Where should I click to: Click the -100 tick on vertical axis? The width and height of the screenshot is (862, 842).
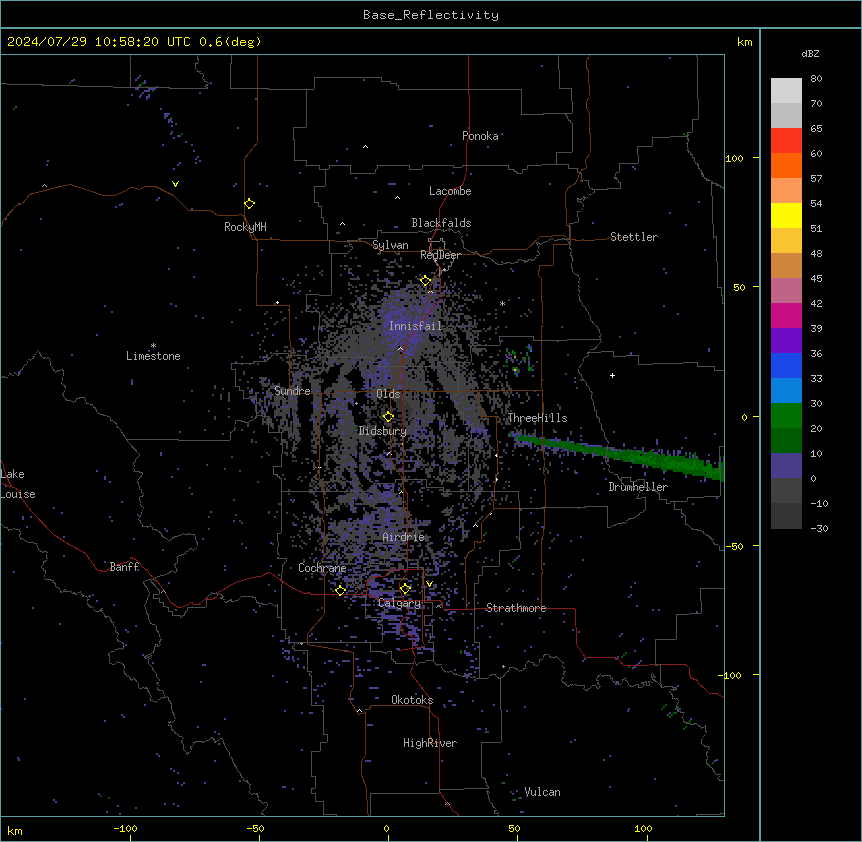tap(731, 675)
